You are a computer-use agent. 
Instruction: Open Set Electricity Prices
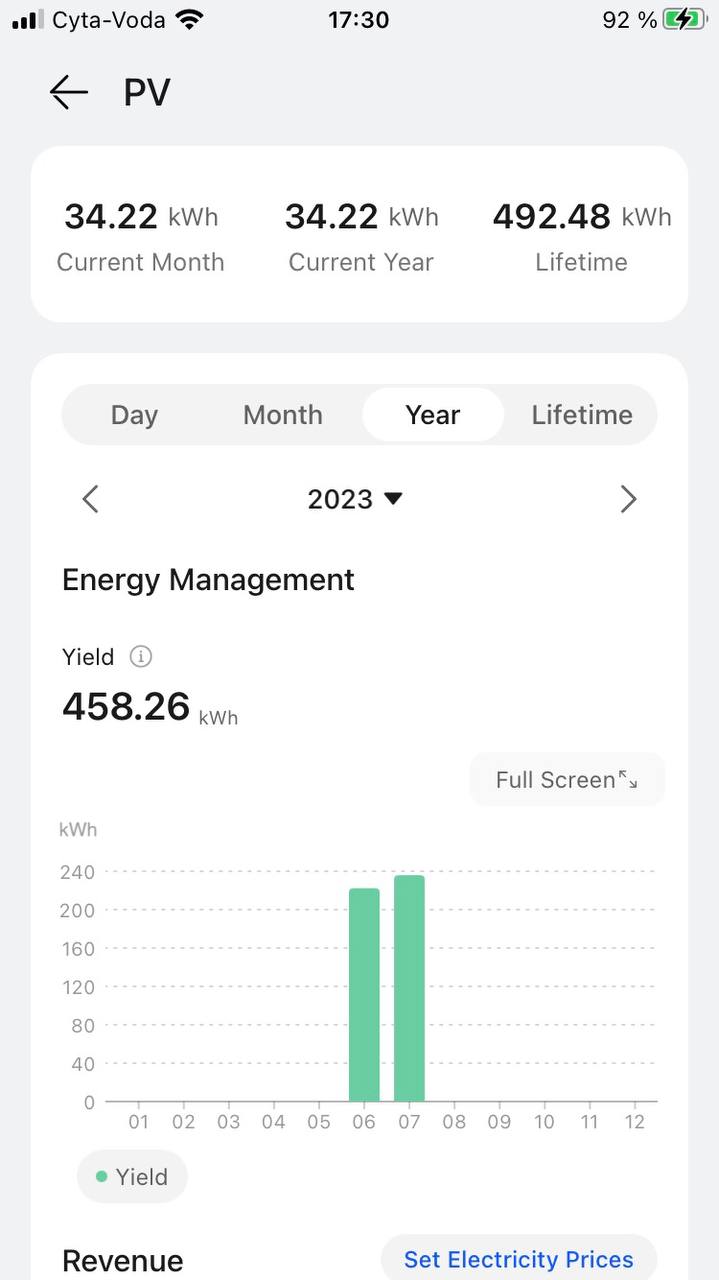(x=518, y=1259)
